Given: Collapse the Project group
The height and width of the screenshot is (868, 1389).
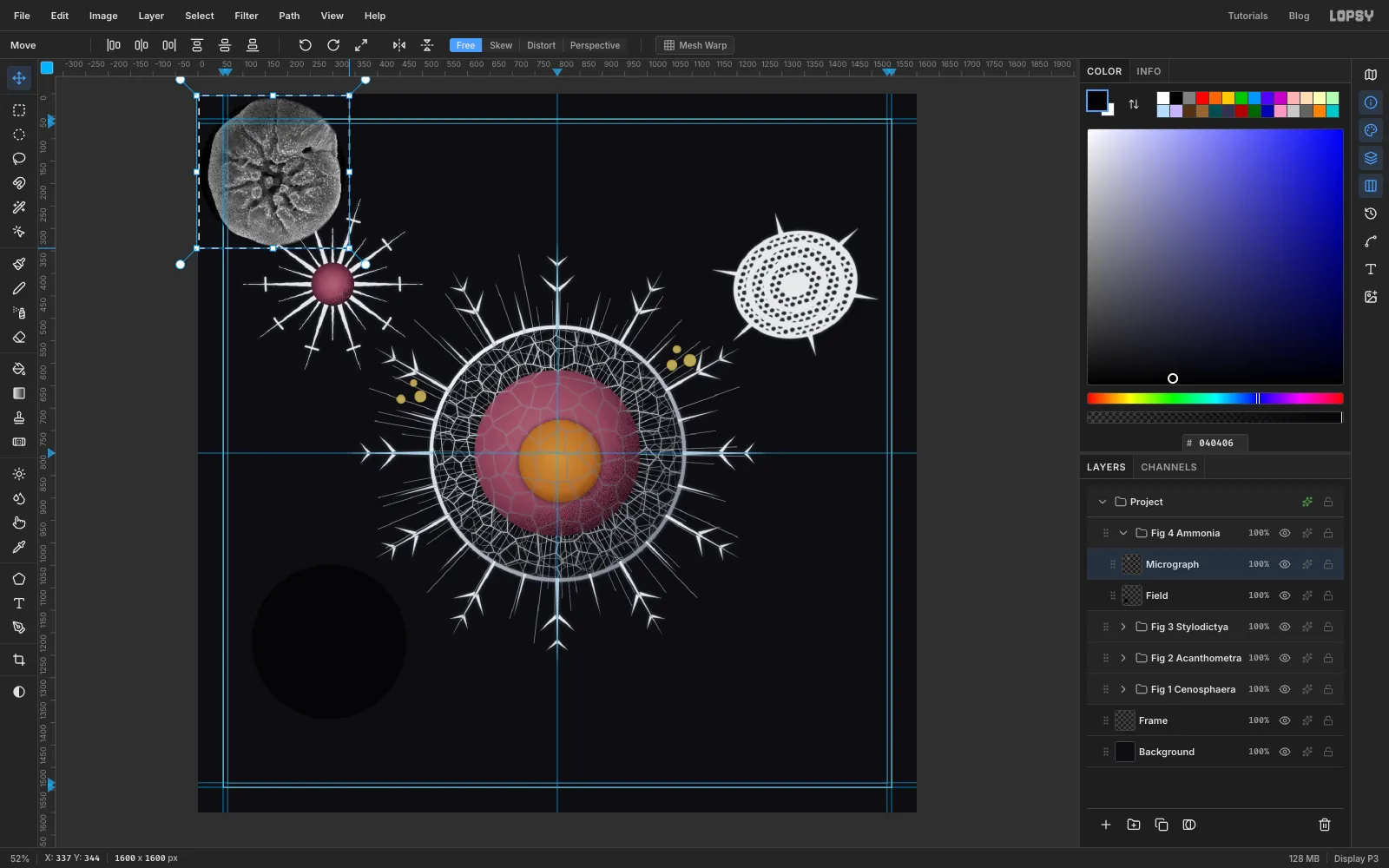Looking at the screenshot, I should (1103, 502).
